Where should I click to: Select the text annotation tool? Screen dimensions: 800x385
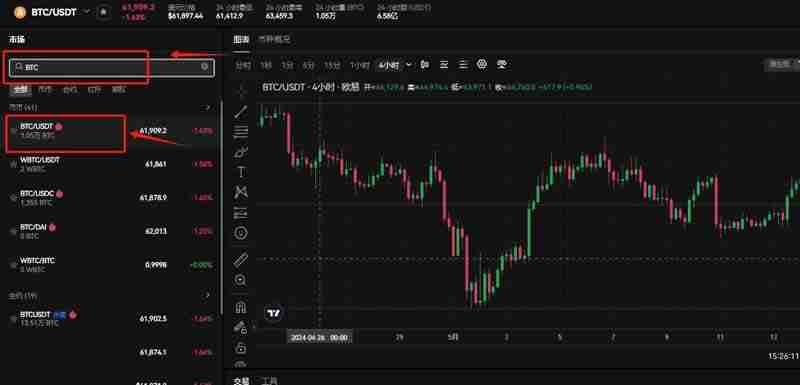click(241, 172)
